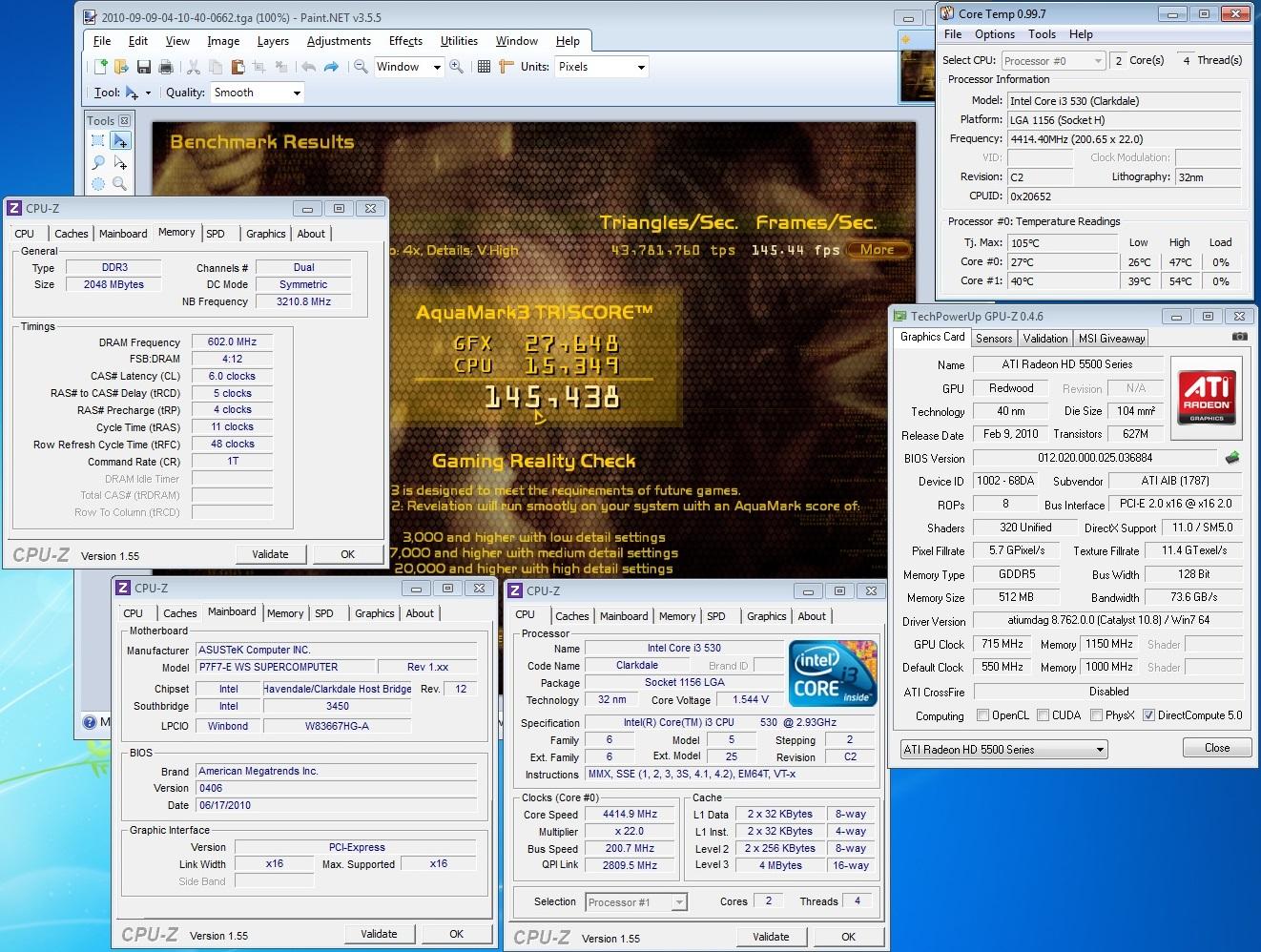Select the Move Selected Pixels tool
This screenshot has height=952, width=1261.
(120, 141)
